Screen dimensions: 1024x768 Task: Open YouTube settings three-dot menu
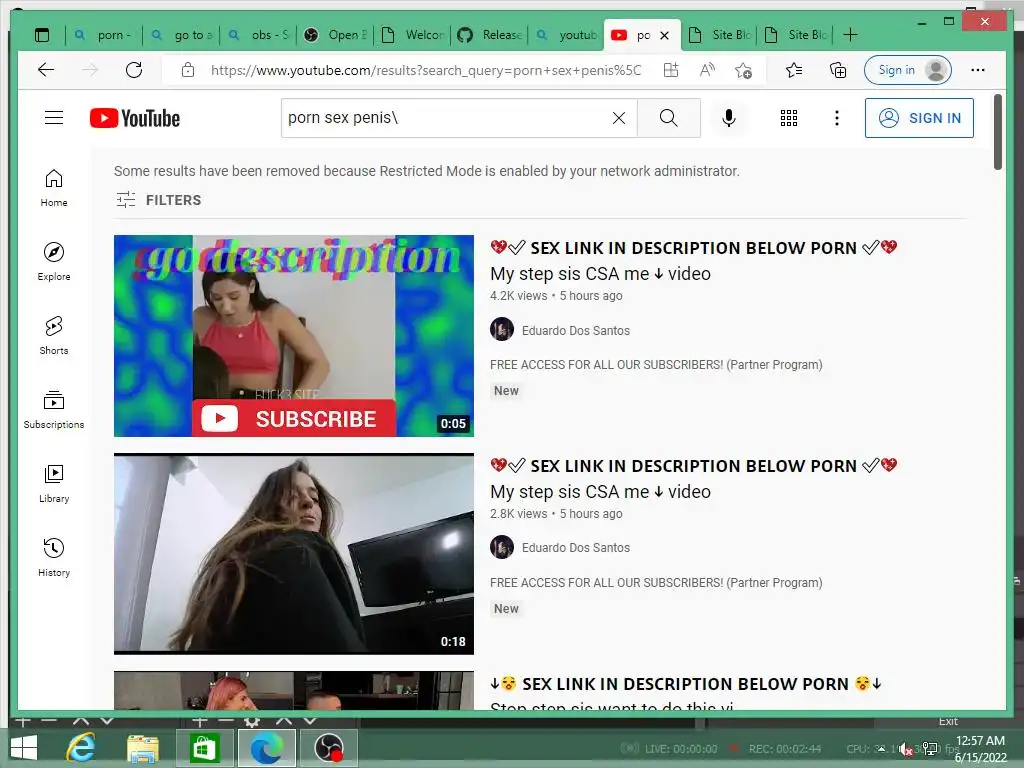pyautogui.click(x=837, y=118)
